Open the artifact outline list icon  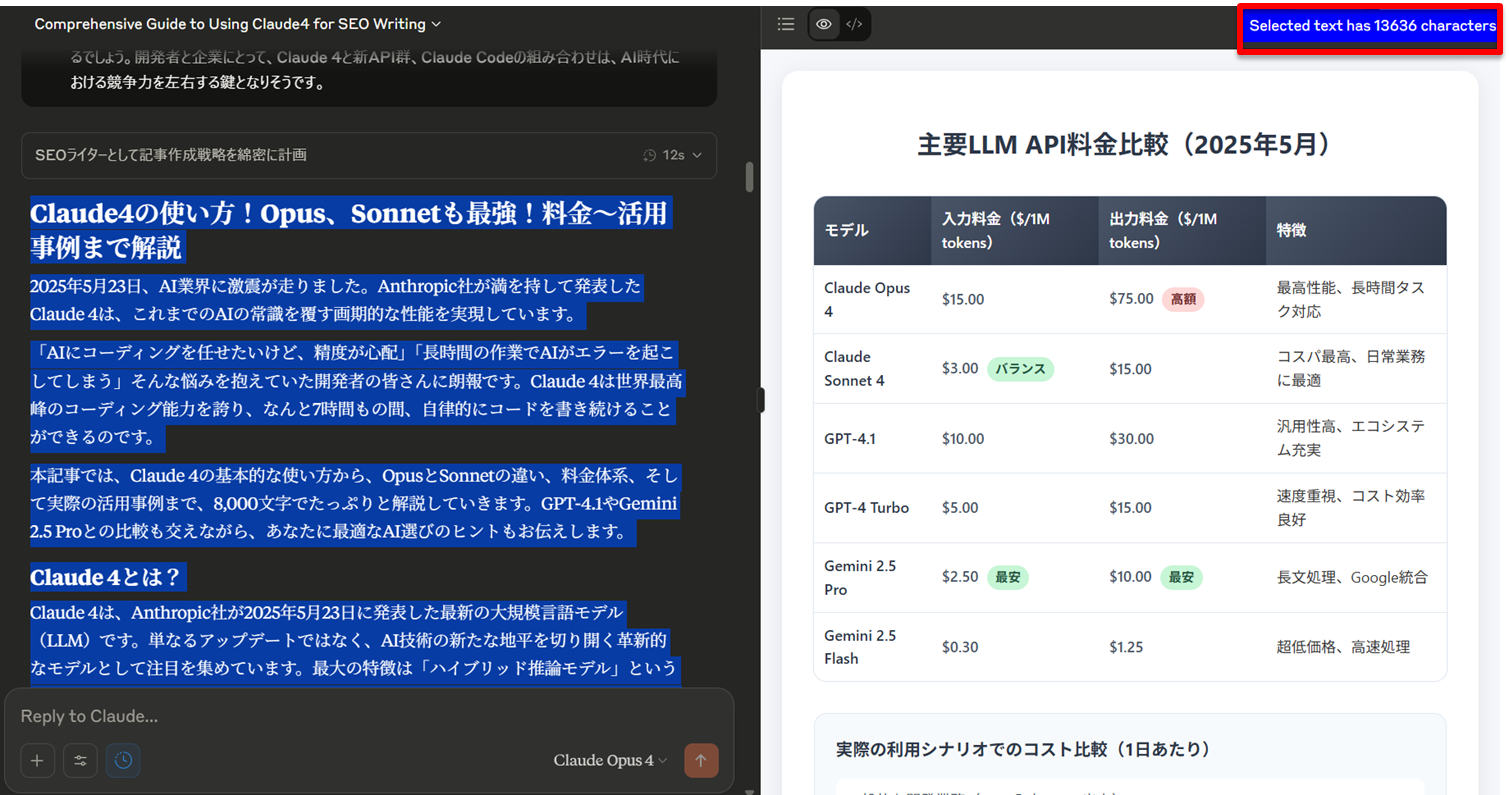786,24
